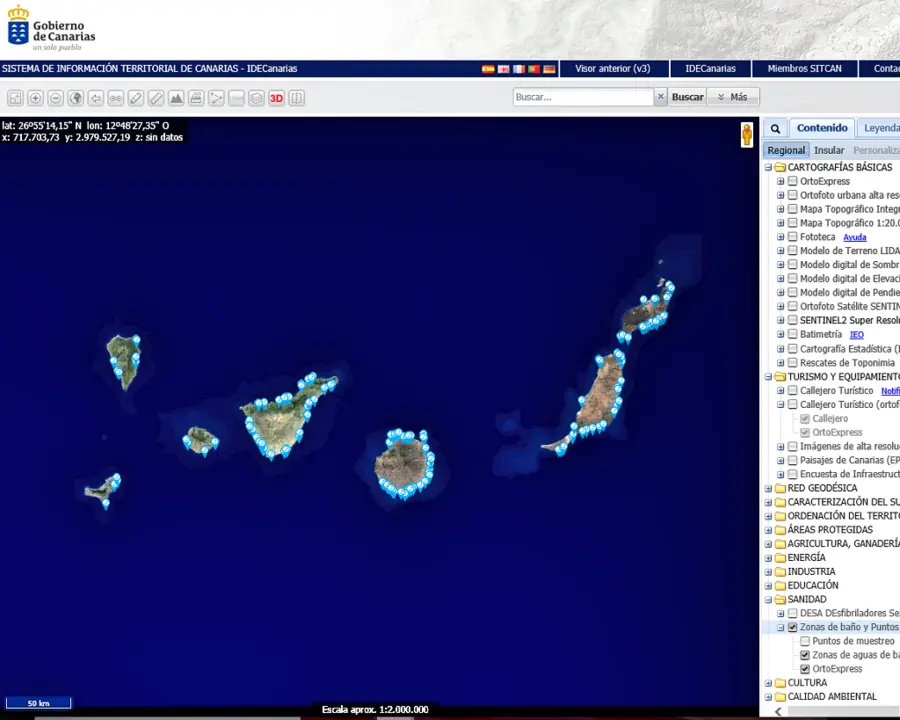Select the pencil drawing tool
The image size is (900, 720).
(136, 98)
